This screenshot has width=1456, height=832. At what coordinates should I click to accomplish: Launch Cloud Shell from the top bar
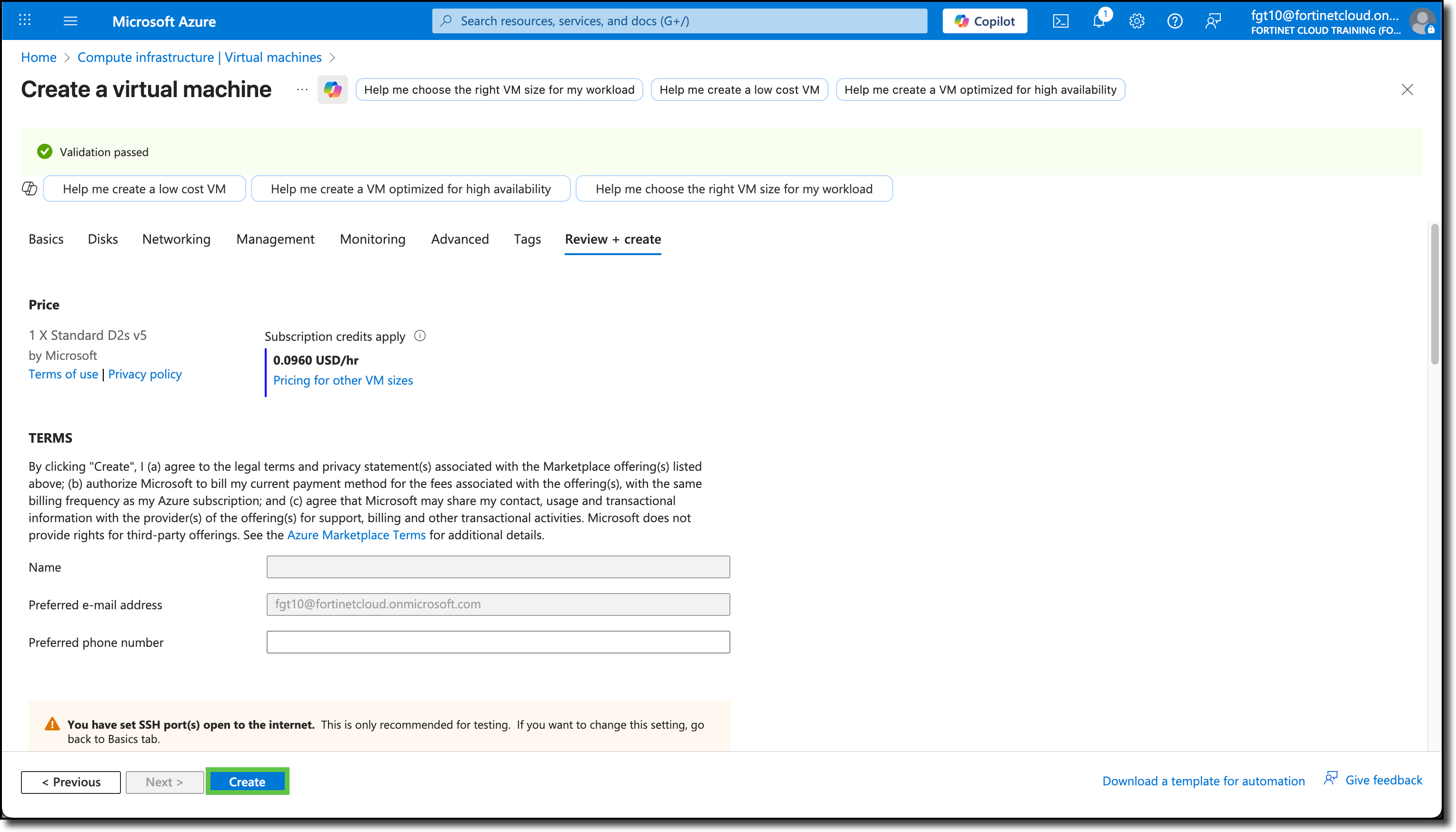(1060, 20)
